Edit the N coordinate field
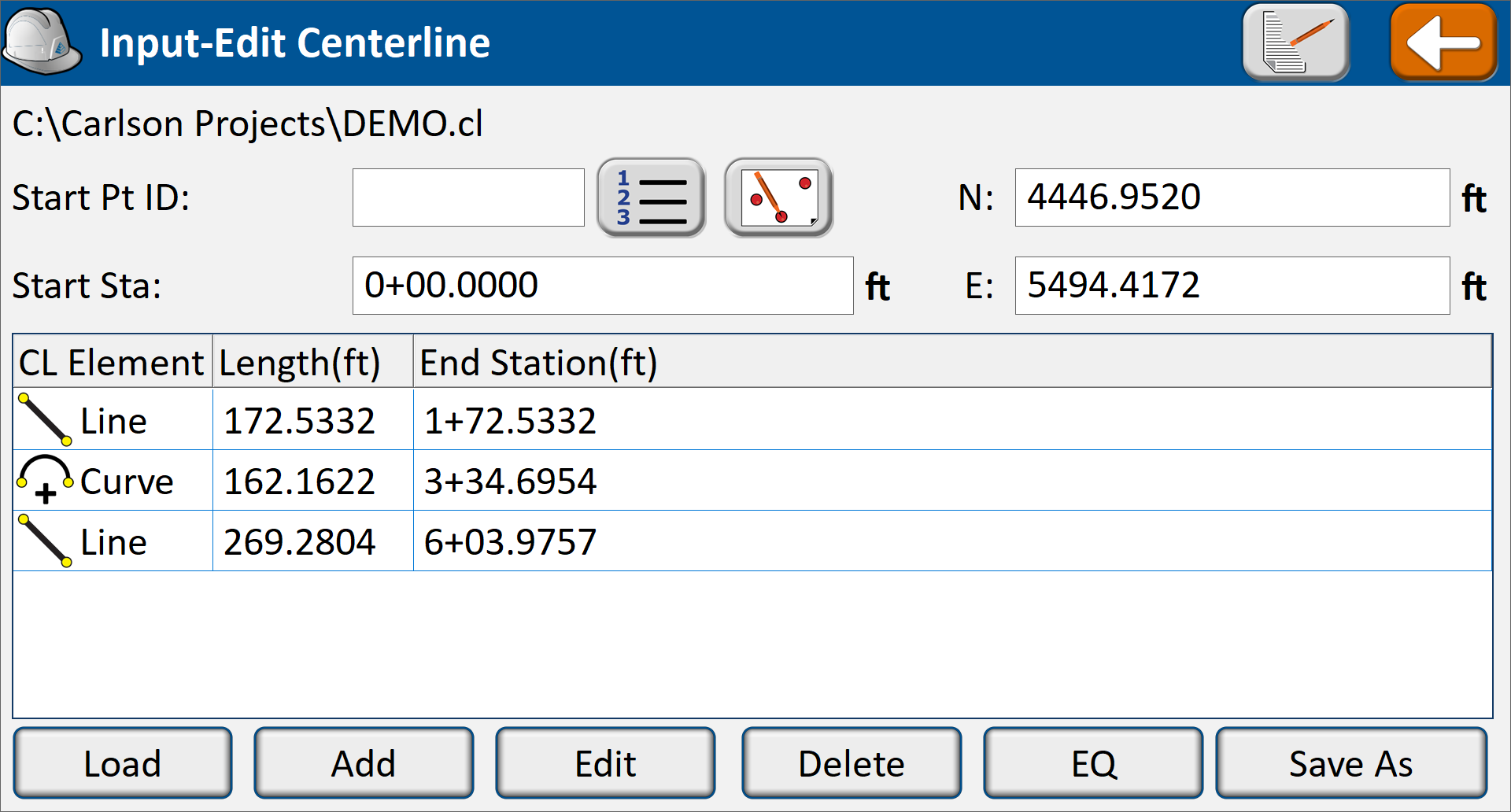This screenshot has width=1511, height=812. [1232, 197]
